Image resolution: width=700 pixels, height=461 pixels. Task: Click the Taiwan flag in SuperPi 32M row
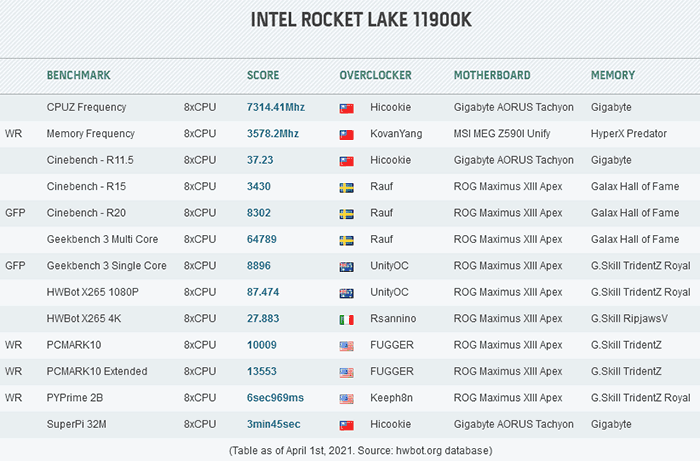click(346, 425)
